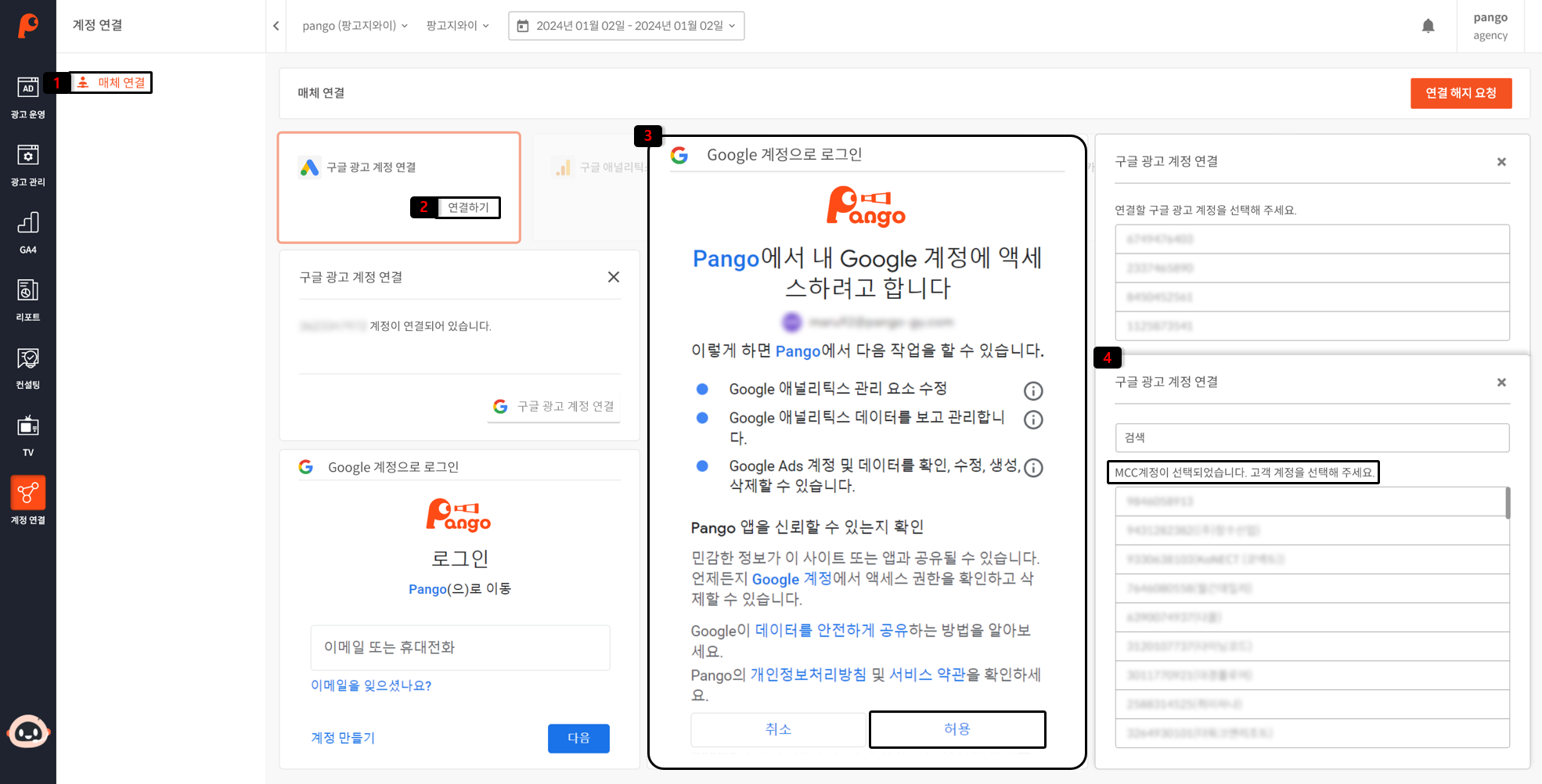Image resolution: width=1542 pixels, height=784 pixels.
Task: Click the Google Ads logo on the card
Action: click(309, 167)
